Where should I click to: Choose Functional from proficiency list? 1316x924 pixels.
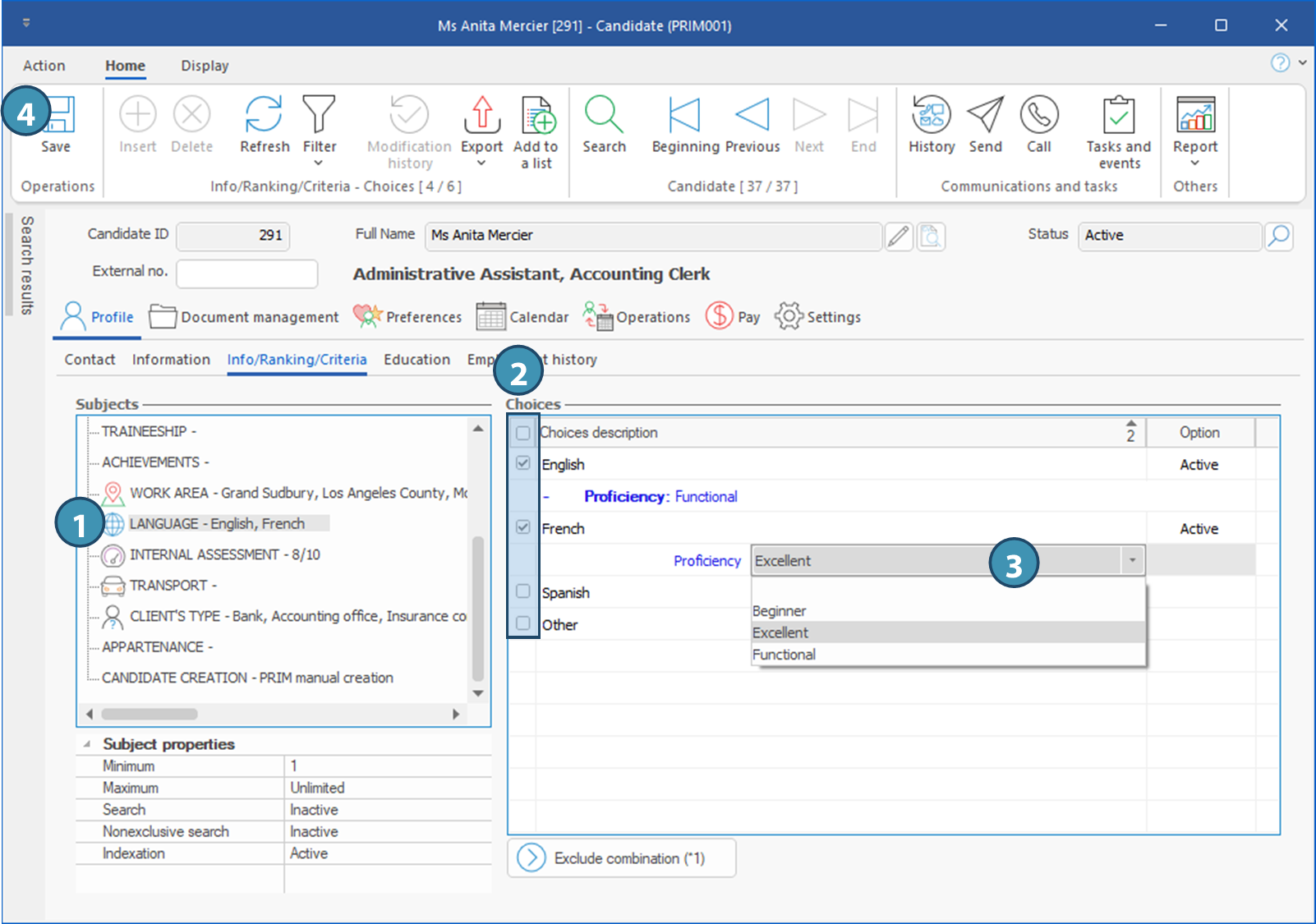785,655
